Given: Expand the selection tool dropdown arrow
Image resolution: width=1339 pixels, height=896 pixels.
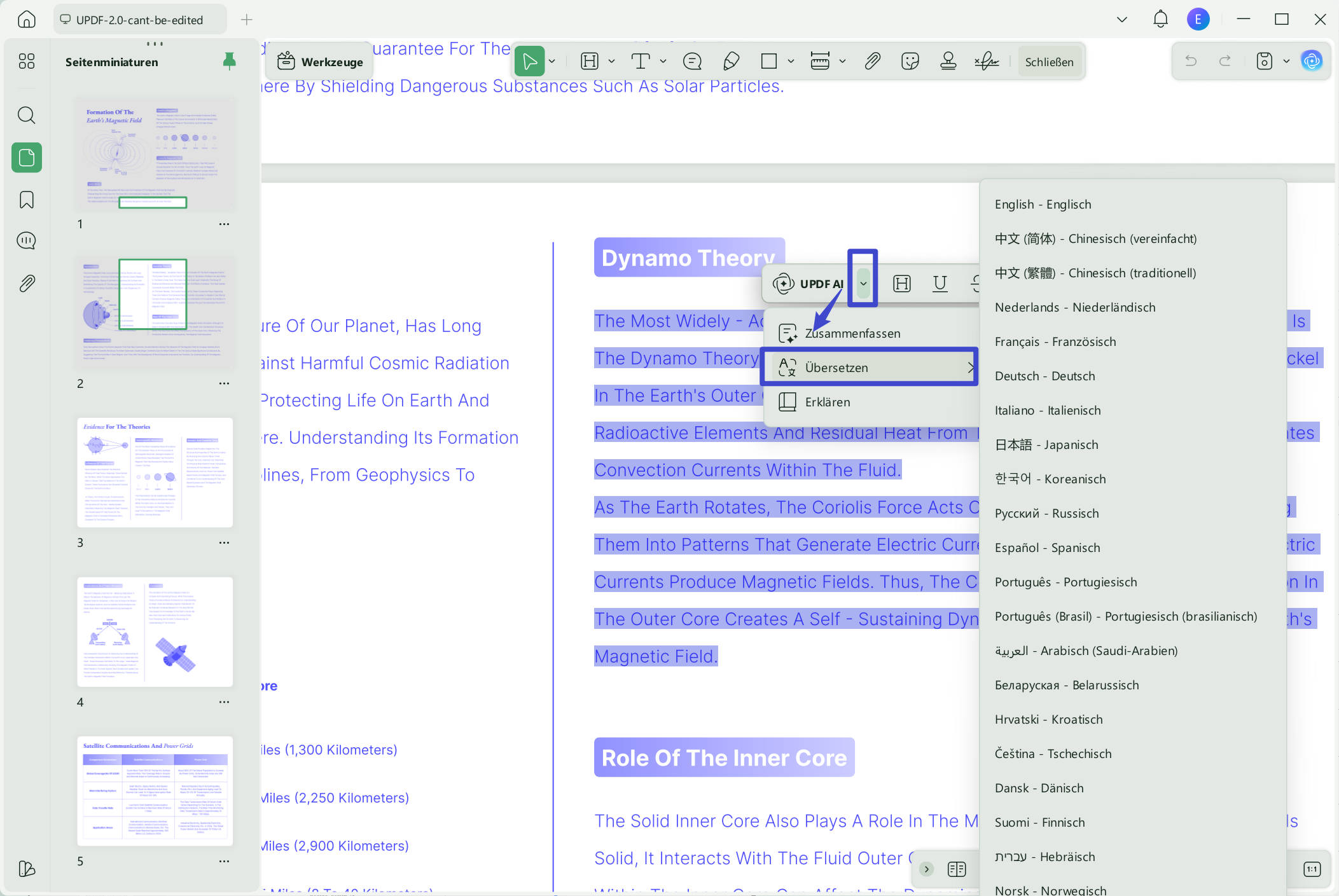Looking at the screenshot, I should click(x=552, y=62).
